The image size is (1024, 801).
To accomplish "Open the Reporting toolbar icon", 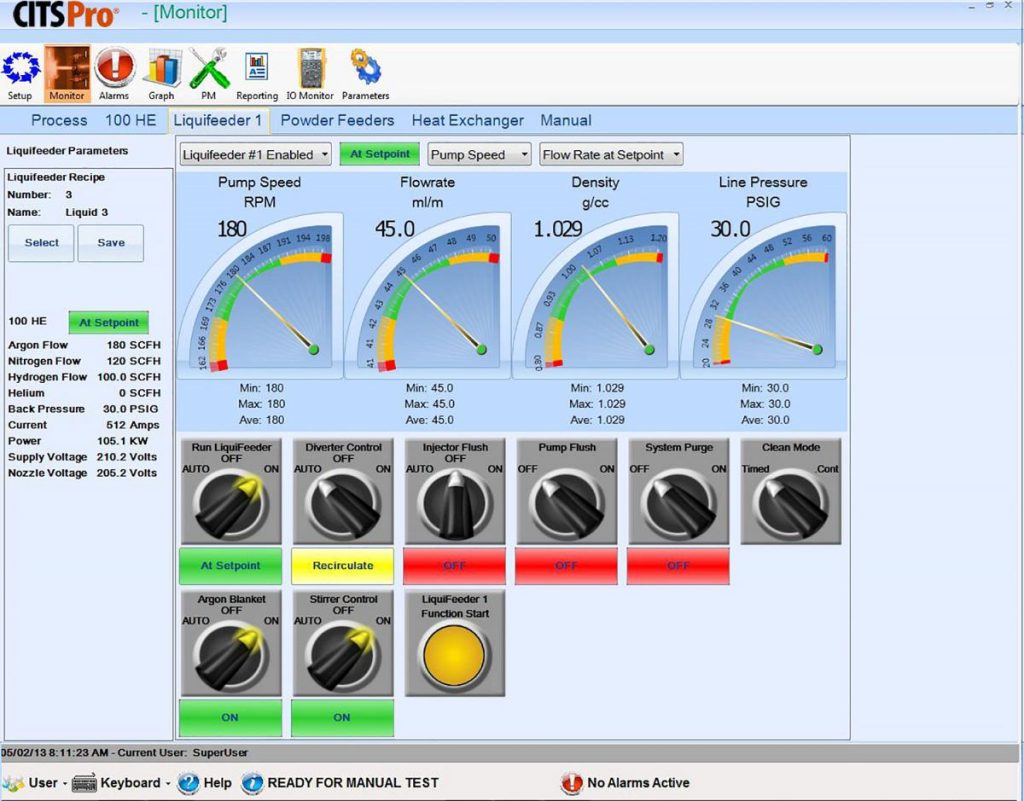I will pyautogui.click(x=257, y=74).
